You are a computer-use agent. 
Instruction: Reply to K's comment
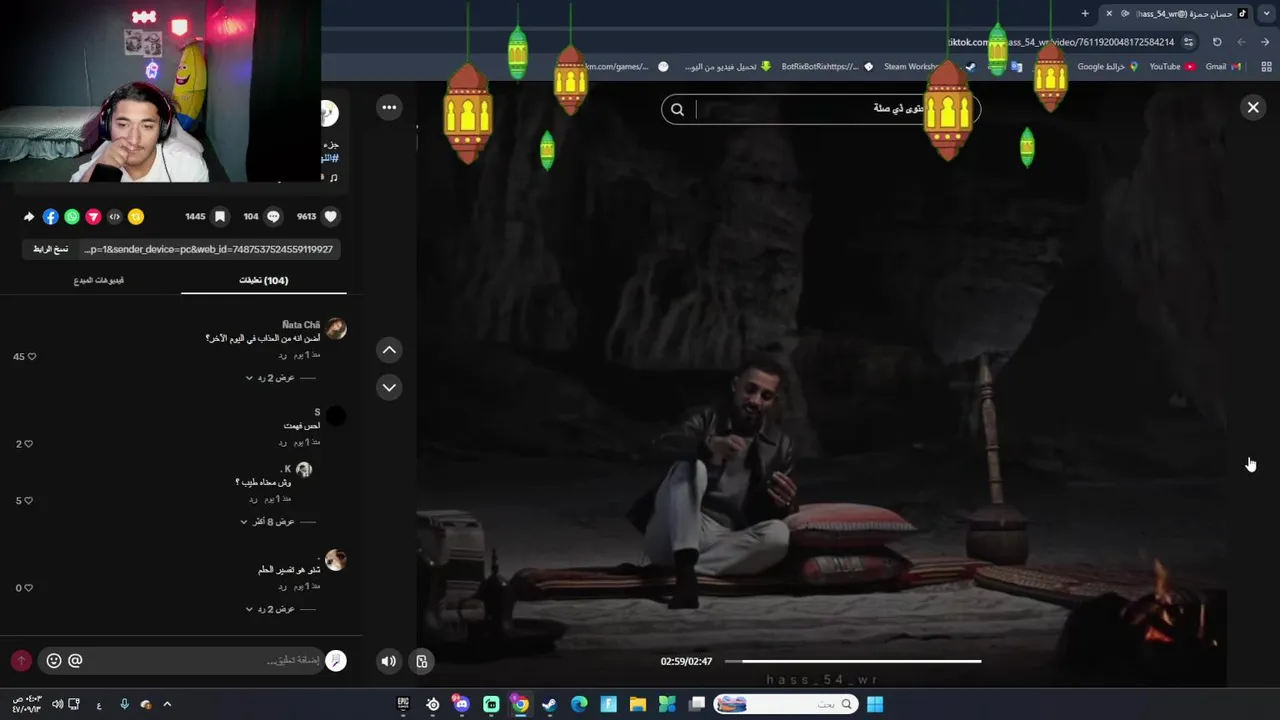click(x=253, y=499)
